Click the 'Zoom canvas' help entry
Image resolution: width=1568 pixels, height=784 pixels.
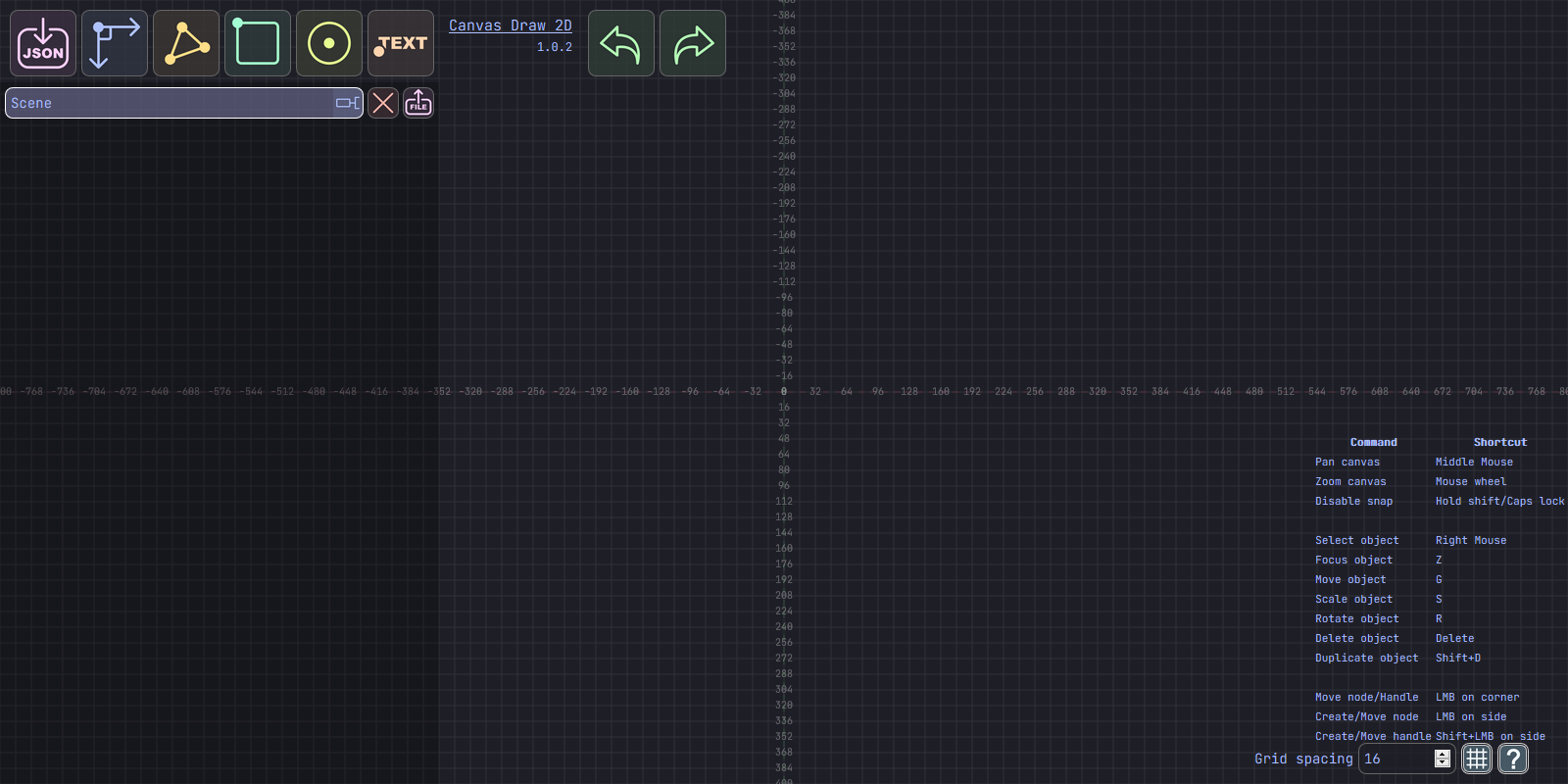[x=1350, y=481]
